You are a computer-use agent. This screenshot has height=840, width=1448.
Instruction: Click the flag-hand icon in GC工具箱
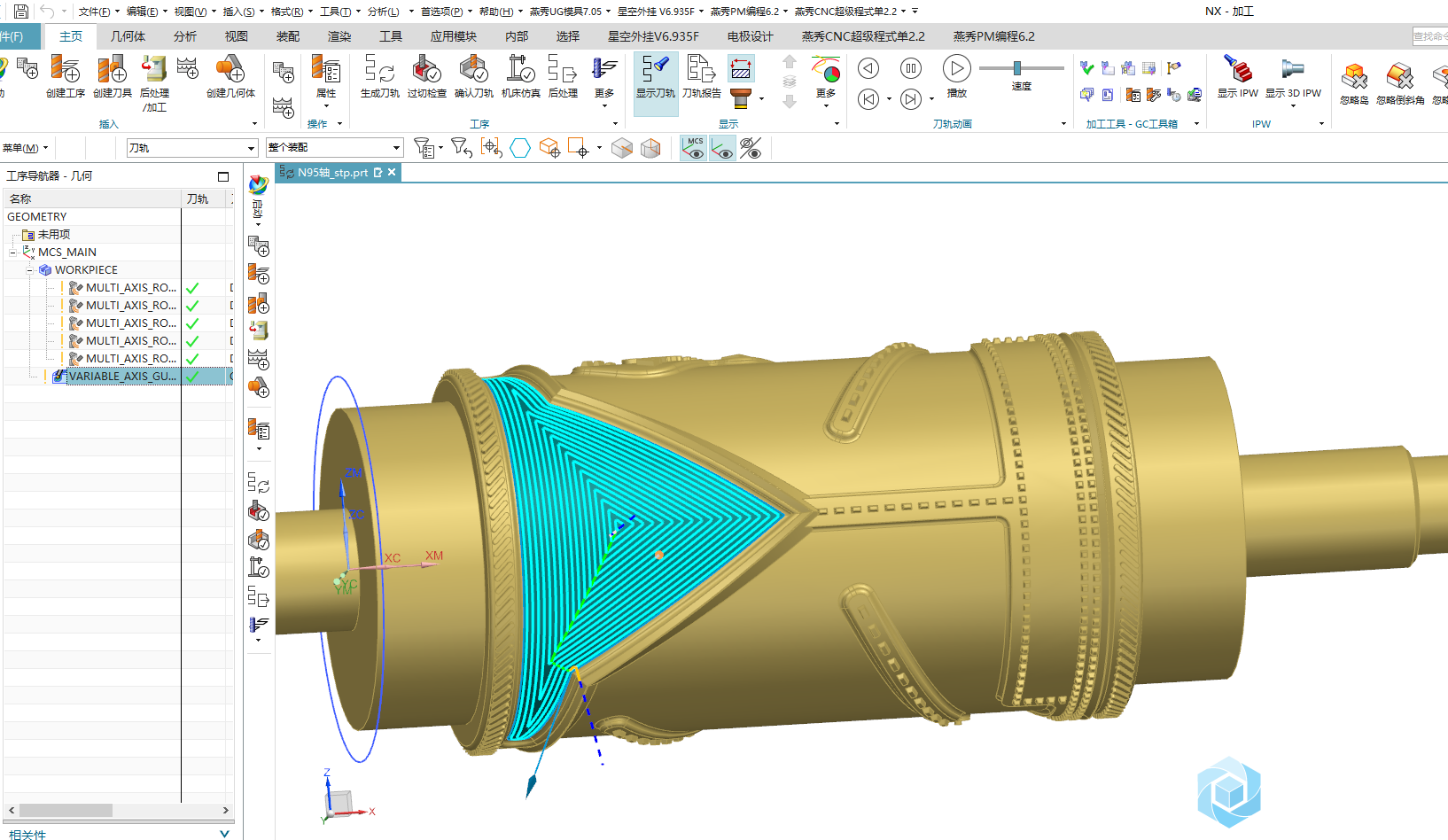pyautogui.click(x=1174, y=68)
